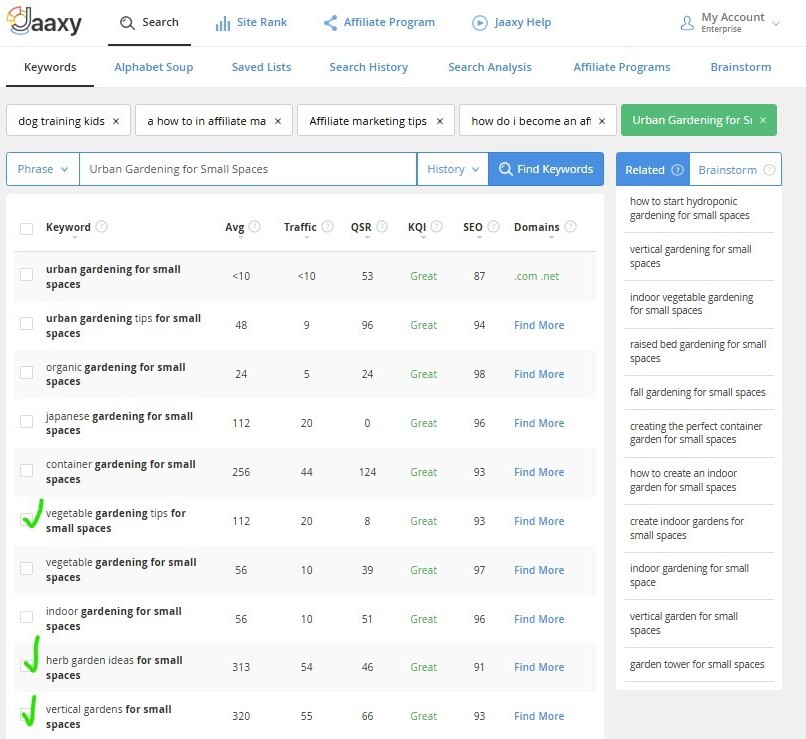Image resolution: width=806 pixels, height=739 pixels.
Task: Open related 'fall gardening for small spaces'
Action: 698,393
